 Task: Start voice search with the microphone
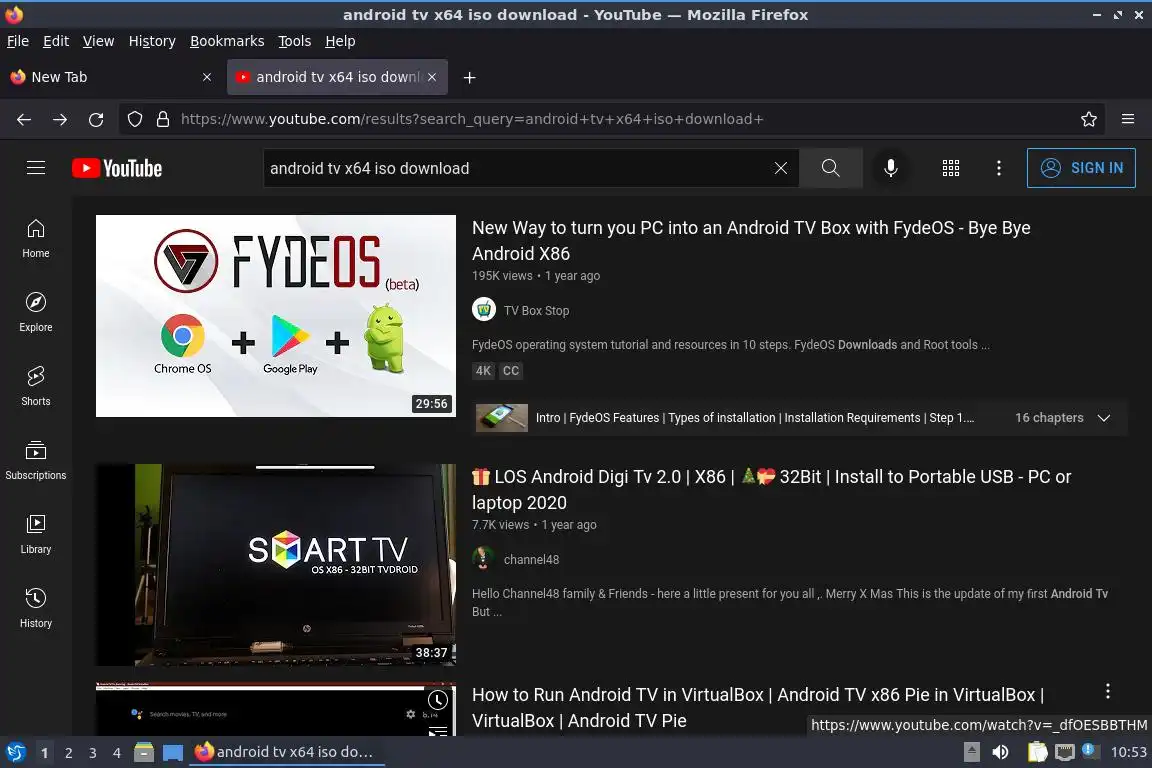point(890,168)
